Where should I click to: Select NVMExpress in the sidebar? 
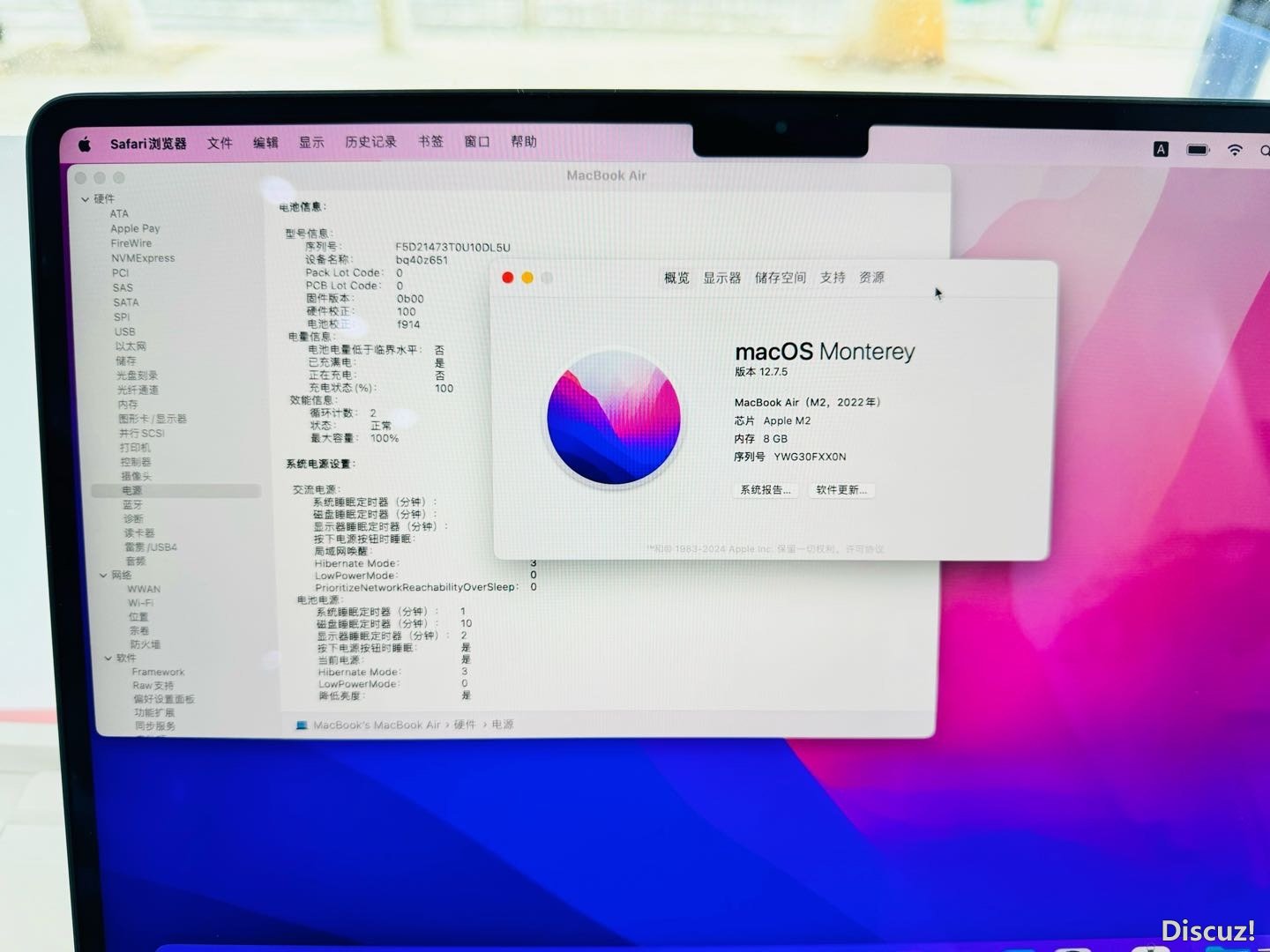pyautogui.click(x=143, y=258)
